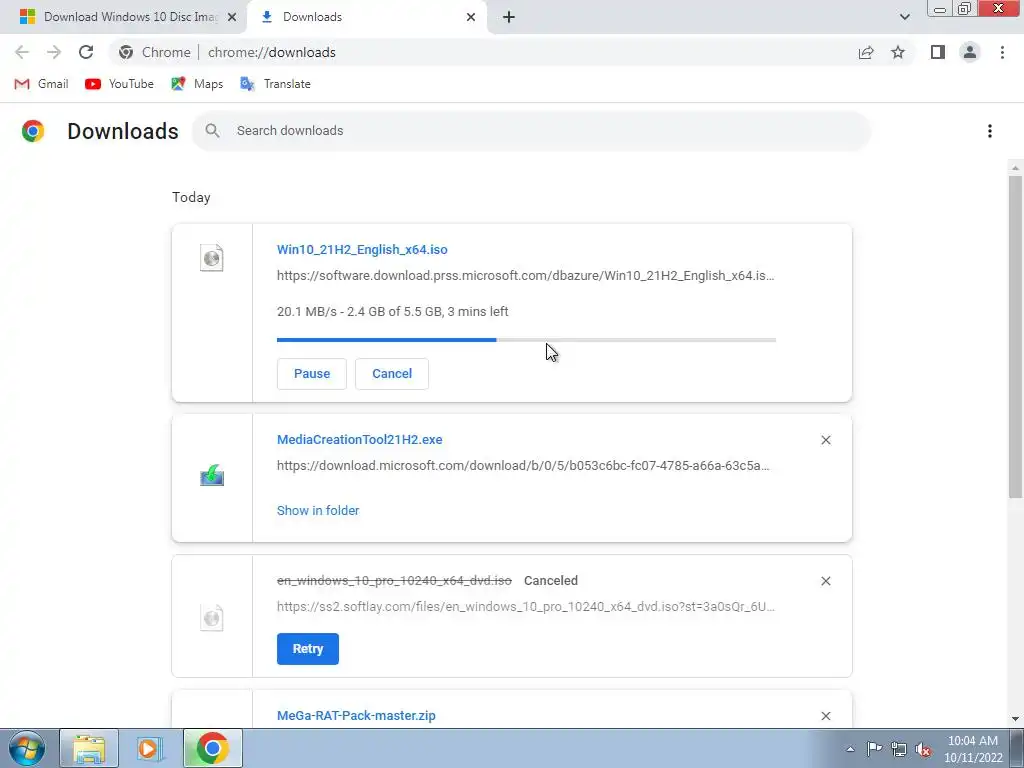This screenshot has height=768, width=1024.
Task: Click the Chrome logo beside Downloads heading
Action: 33,131
